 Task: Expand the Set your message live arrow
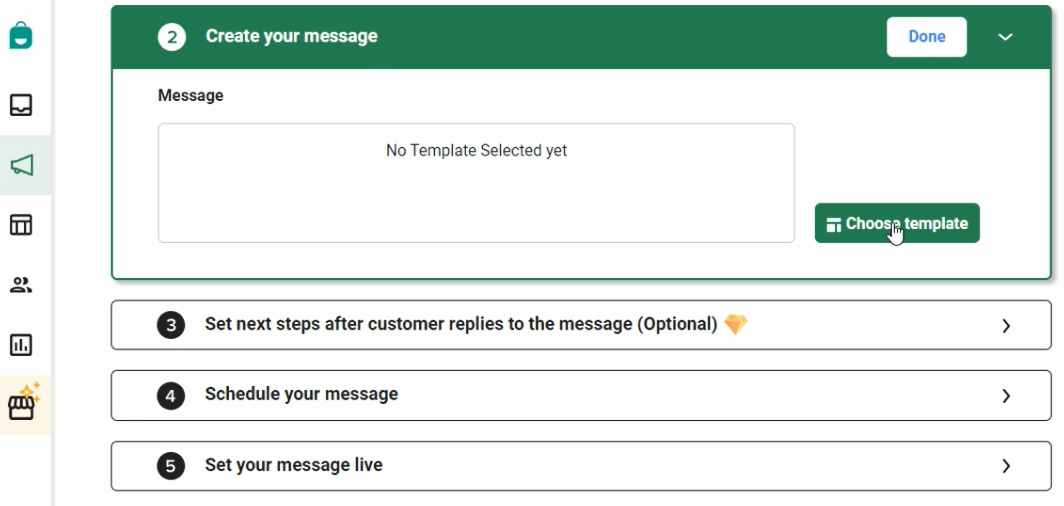click(x=1006, y=466)
